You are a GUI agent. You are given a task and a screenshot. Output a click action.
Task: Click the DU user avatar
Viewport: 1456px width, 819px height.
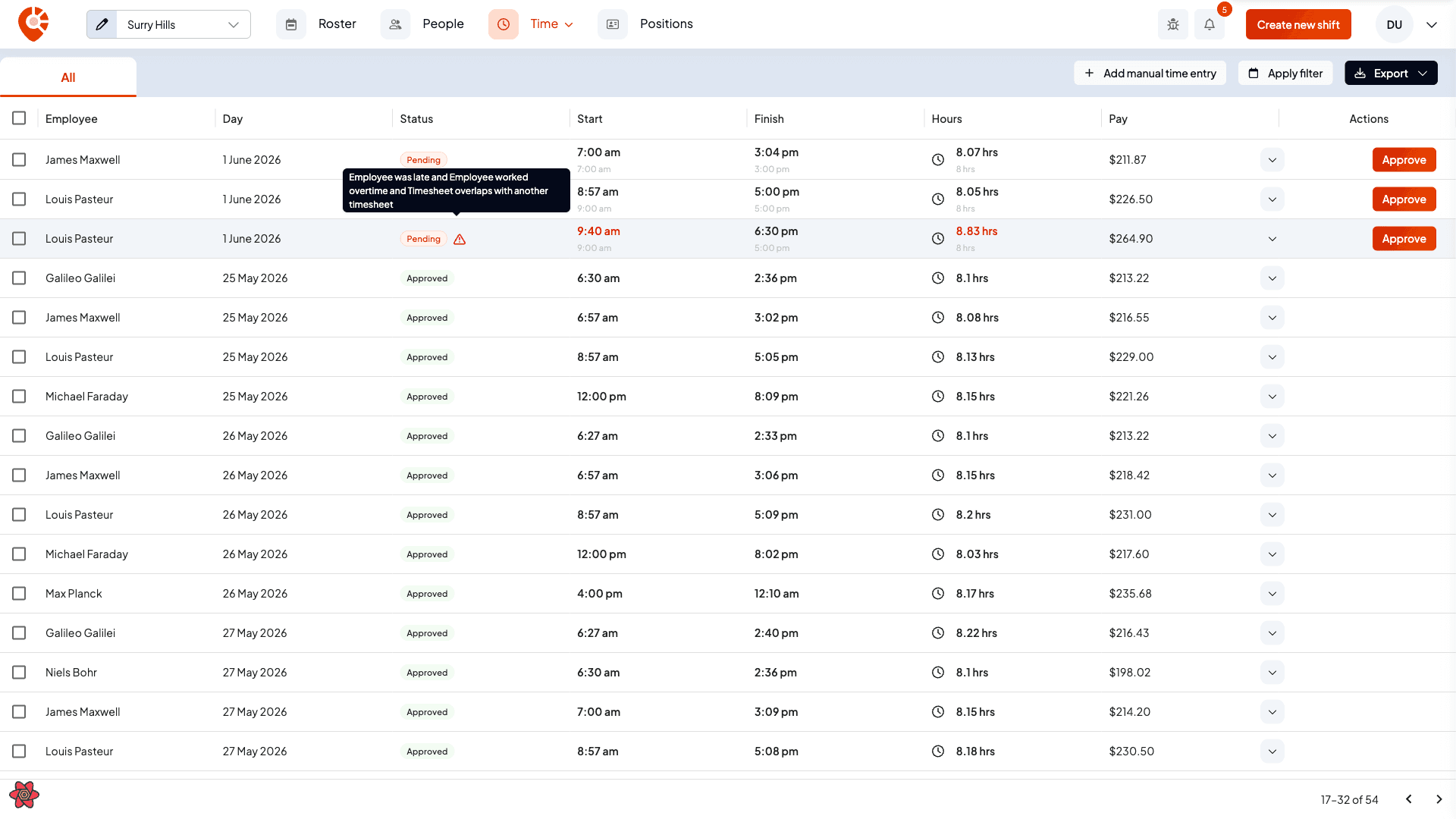1395,24
